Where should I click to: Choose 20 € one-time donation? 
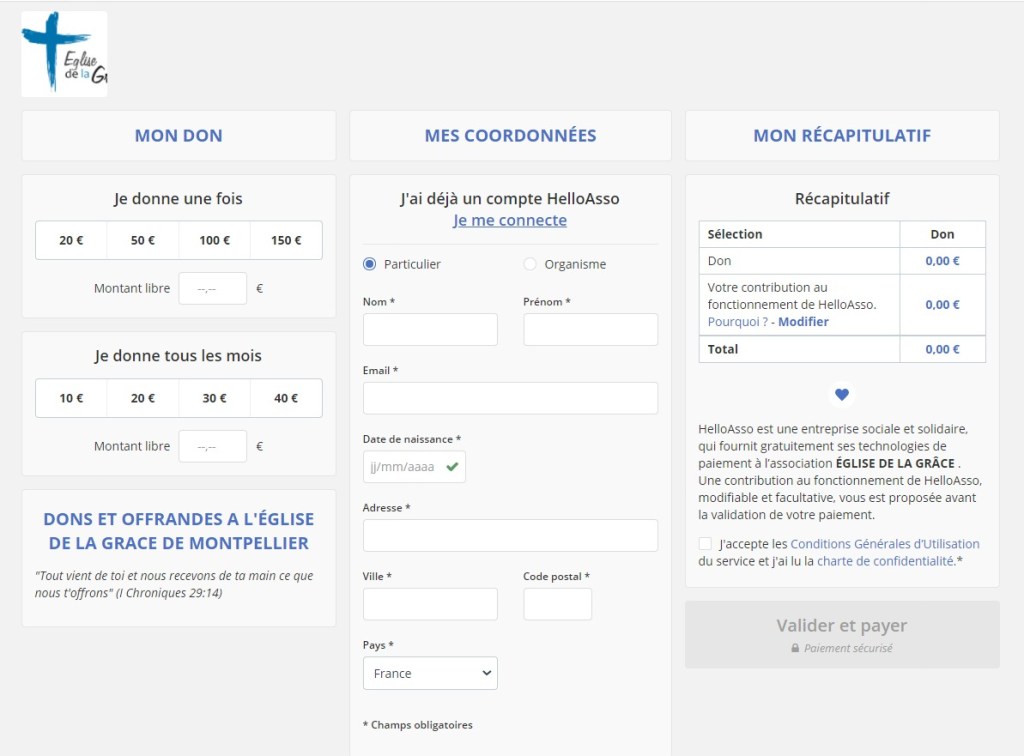click(71, 240)
